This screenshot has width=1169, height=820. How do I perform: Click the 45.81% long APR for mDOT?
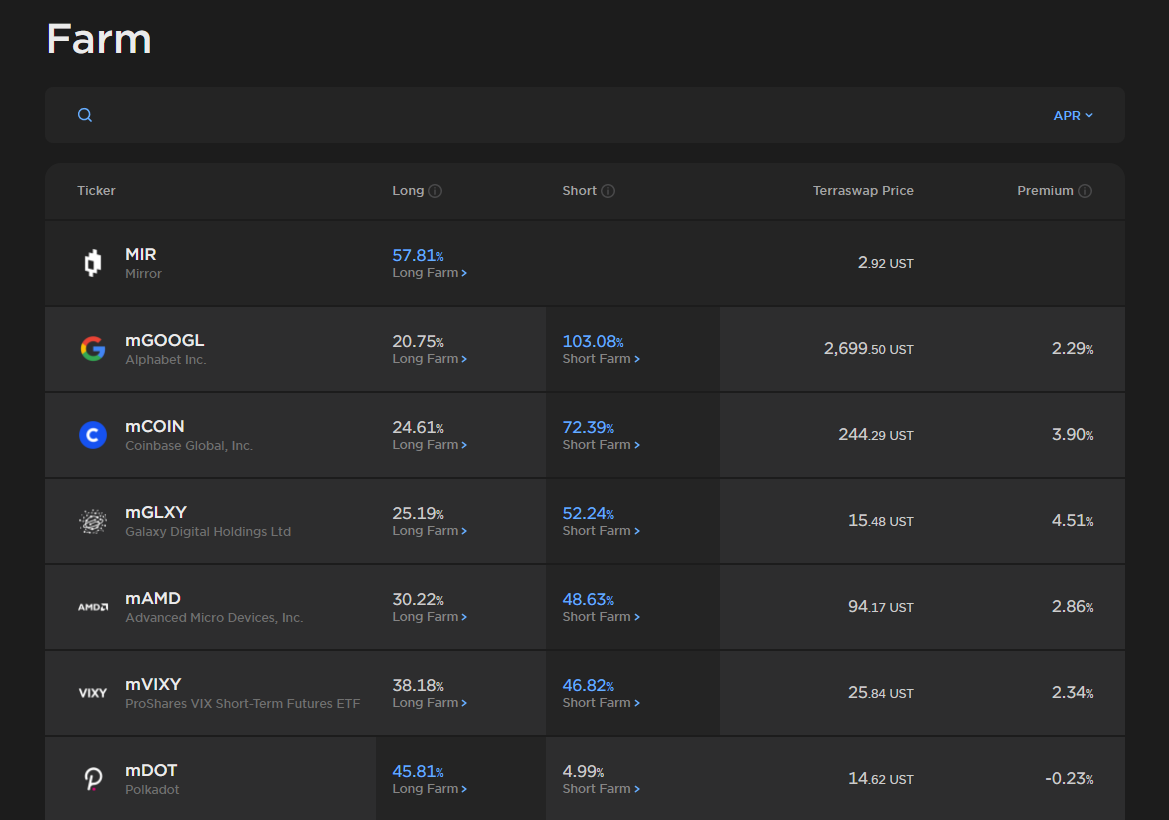click(418, 772)
